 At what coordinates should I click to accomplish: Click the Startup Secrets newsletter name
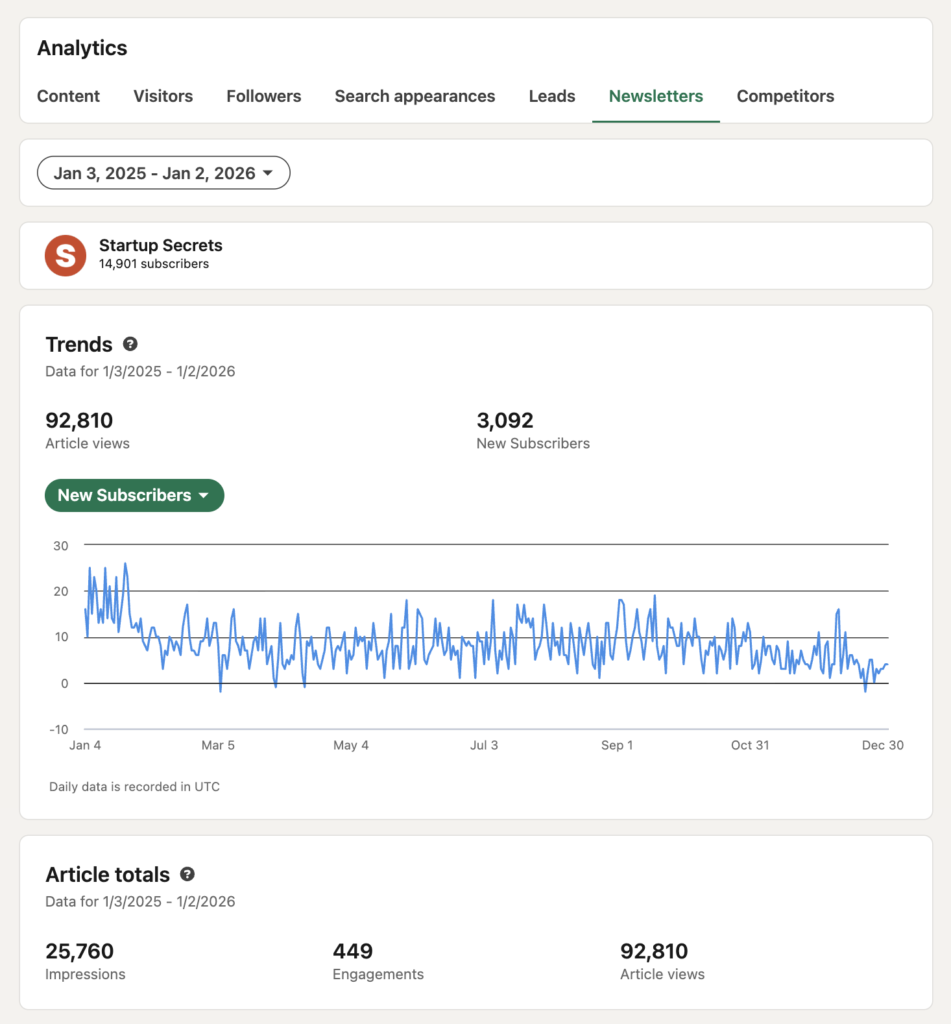[160, 245]
